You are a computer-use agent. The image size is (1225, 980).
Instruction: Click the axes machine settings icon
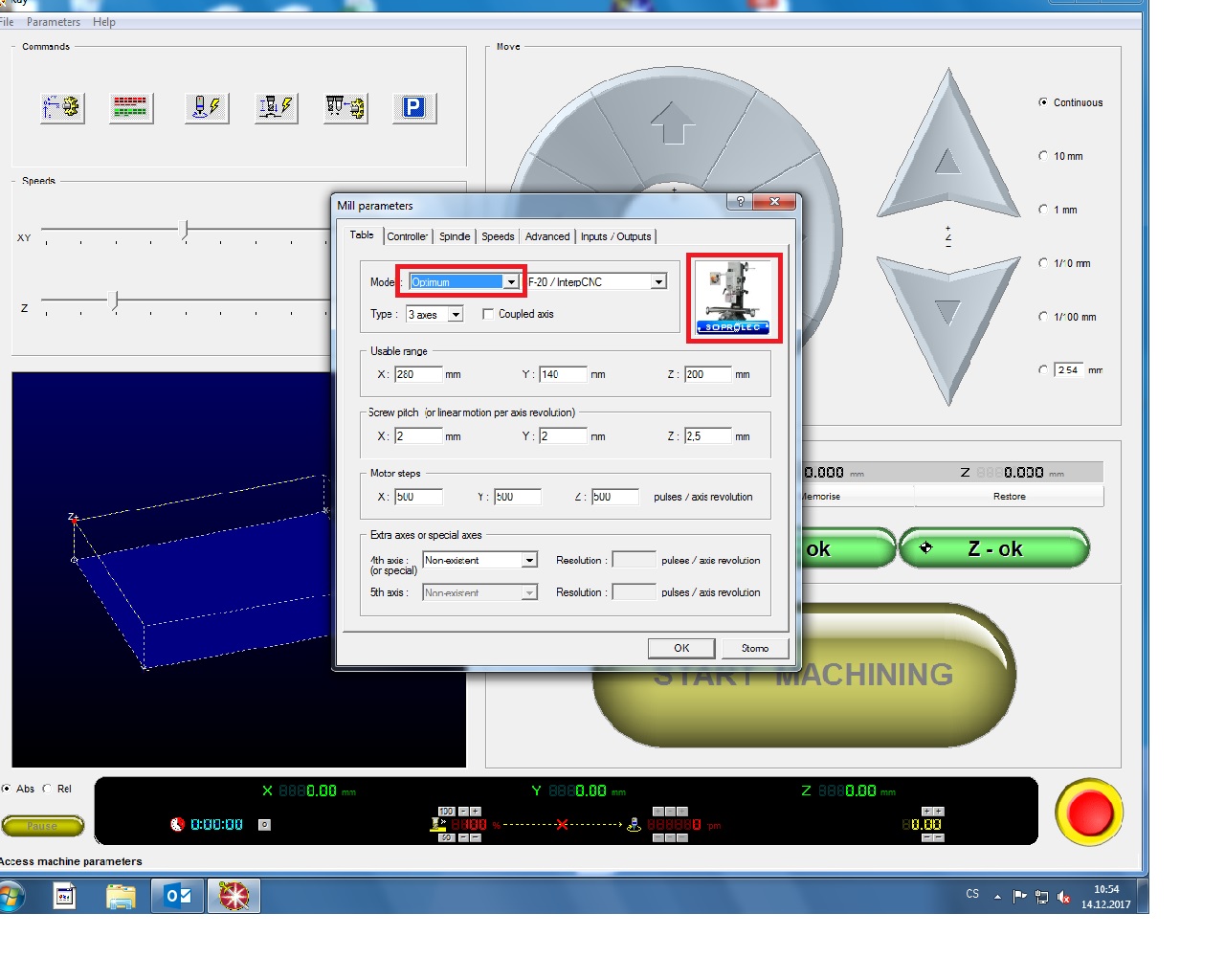[x=63, y=107]
